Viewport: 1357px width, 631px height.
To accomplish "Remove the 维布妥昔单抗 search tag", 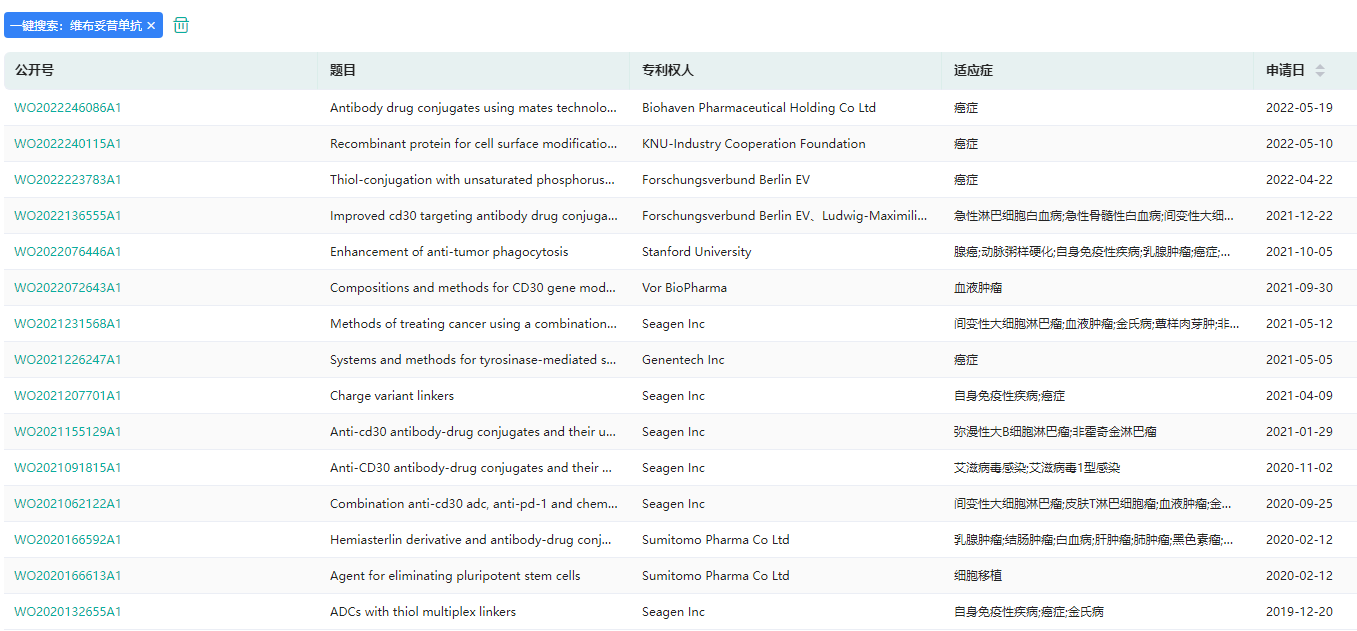I will 151,26.
